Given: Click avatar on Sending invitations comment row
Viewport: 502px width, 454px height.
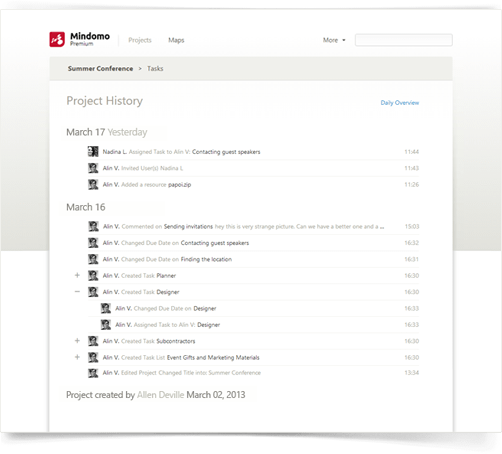Looking at the screenshot, I should click(x=93, y=226).
